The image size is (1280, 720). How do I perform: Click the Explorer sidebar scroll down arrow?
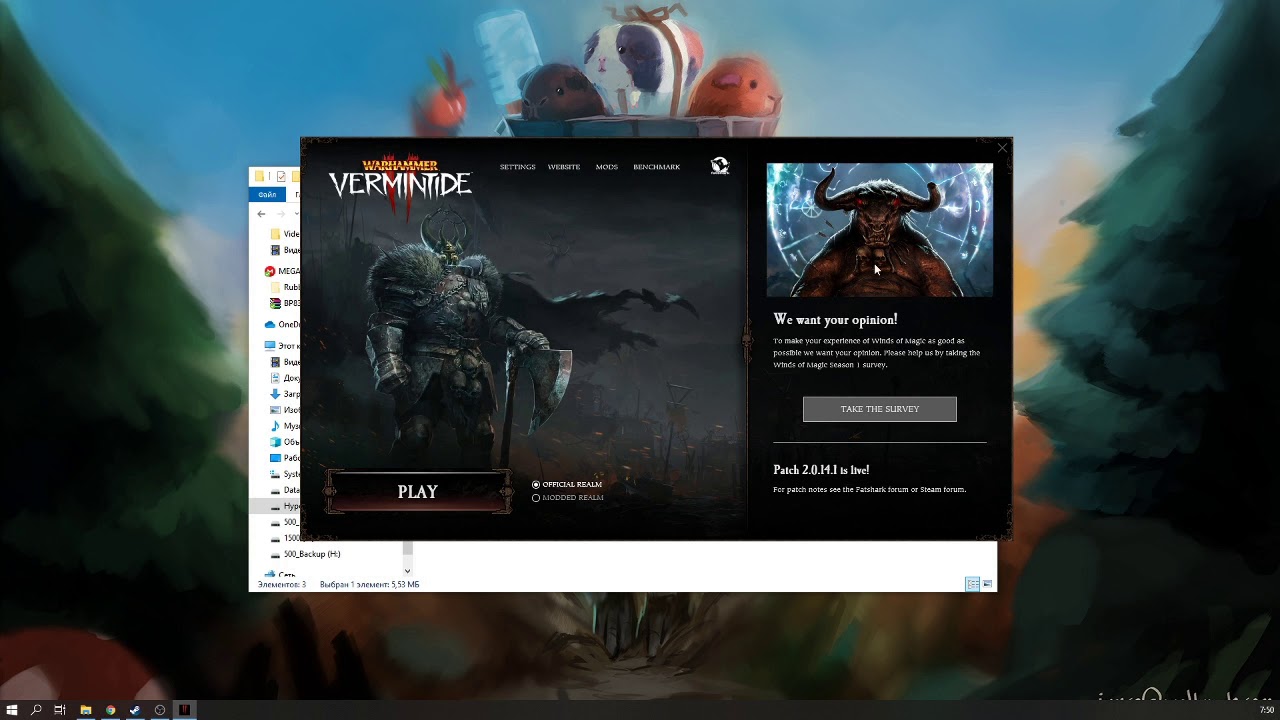[x=407, y=571]
